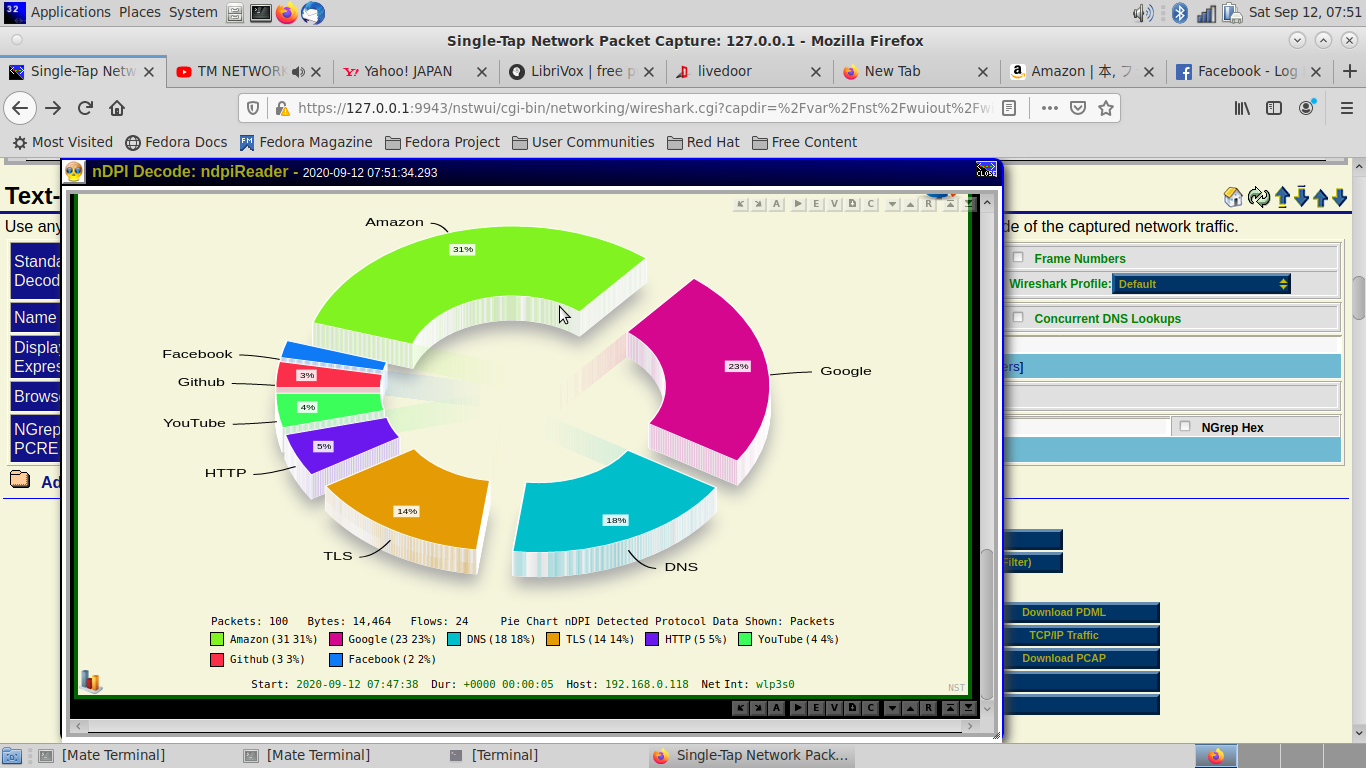Save page to Pocket

[x=1078, y=108]
